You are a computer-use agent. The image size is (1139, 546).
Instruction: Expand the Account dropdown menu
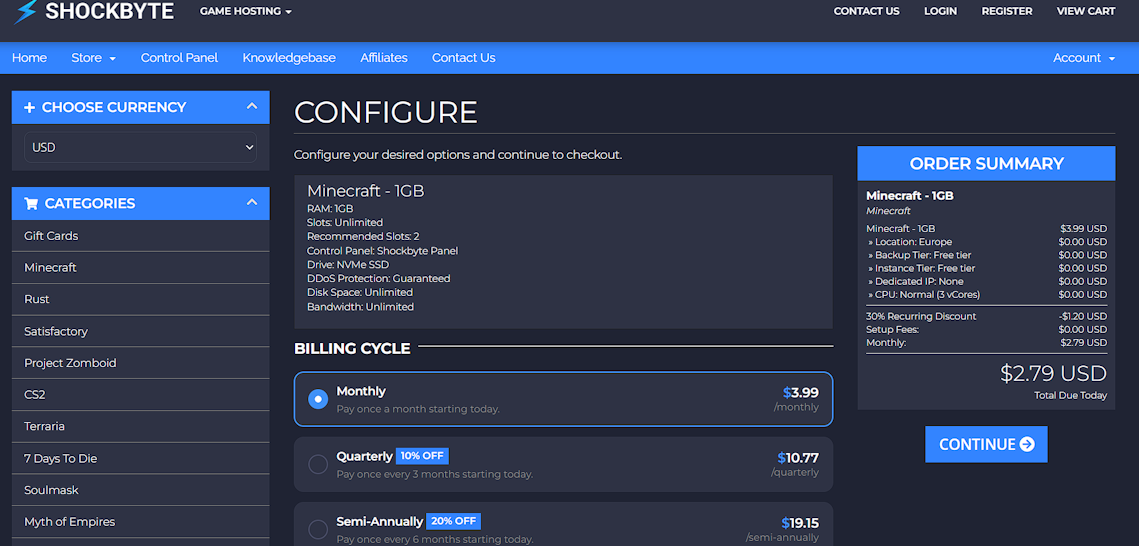click(x=1084, y=58)
